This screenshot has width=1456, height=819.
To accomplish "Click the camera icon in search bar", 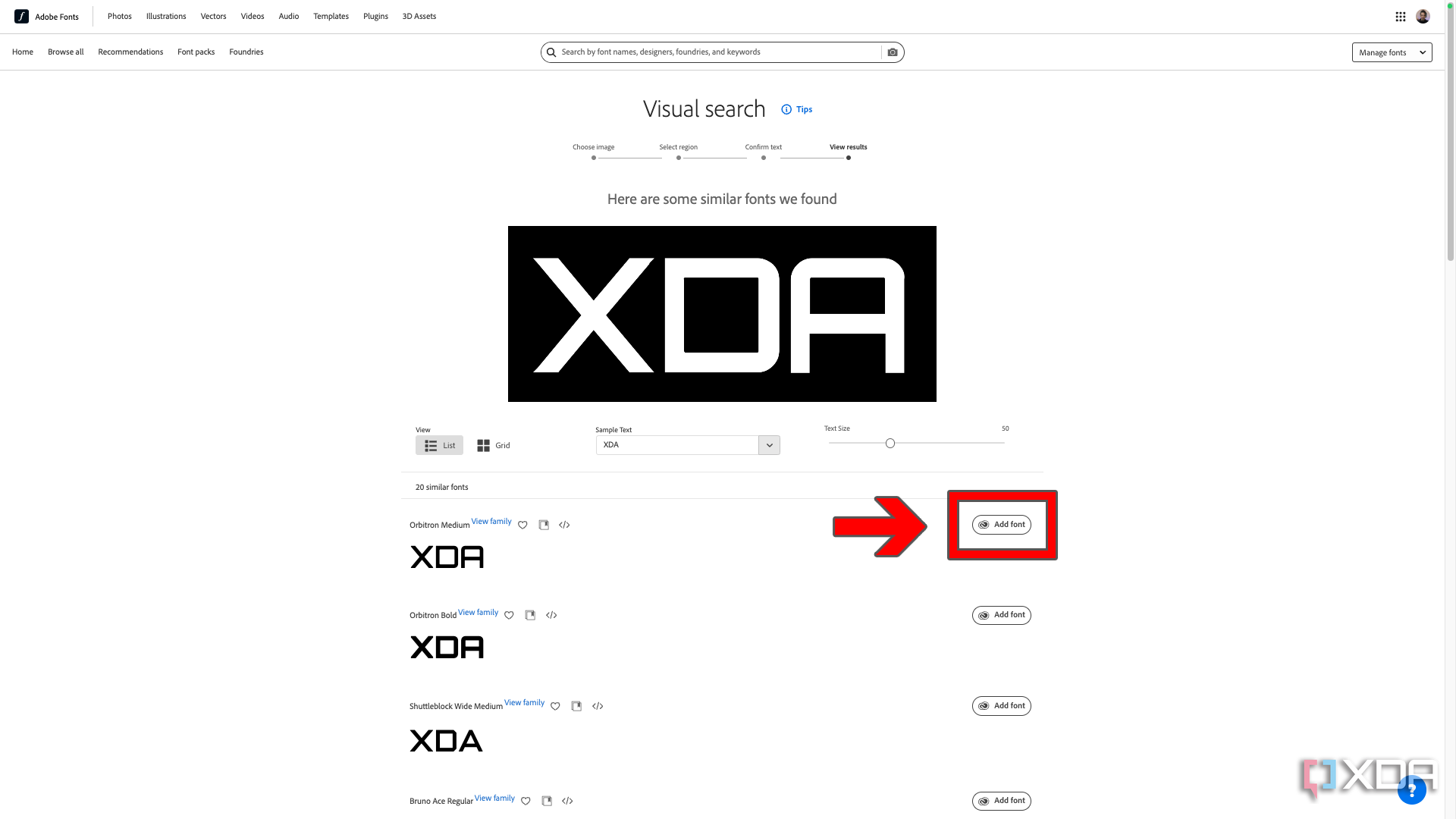I will pyautogui.click(x=892, y=51).
